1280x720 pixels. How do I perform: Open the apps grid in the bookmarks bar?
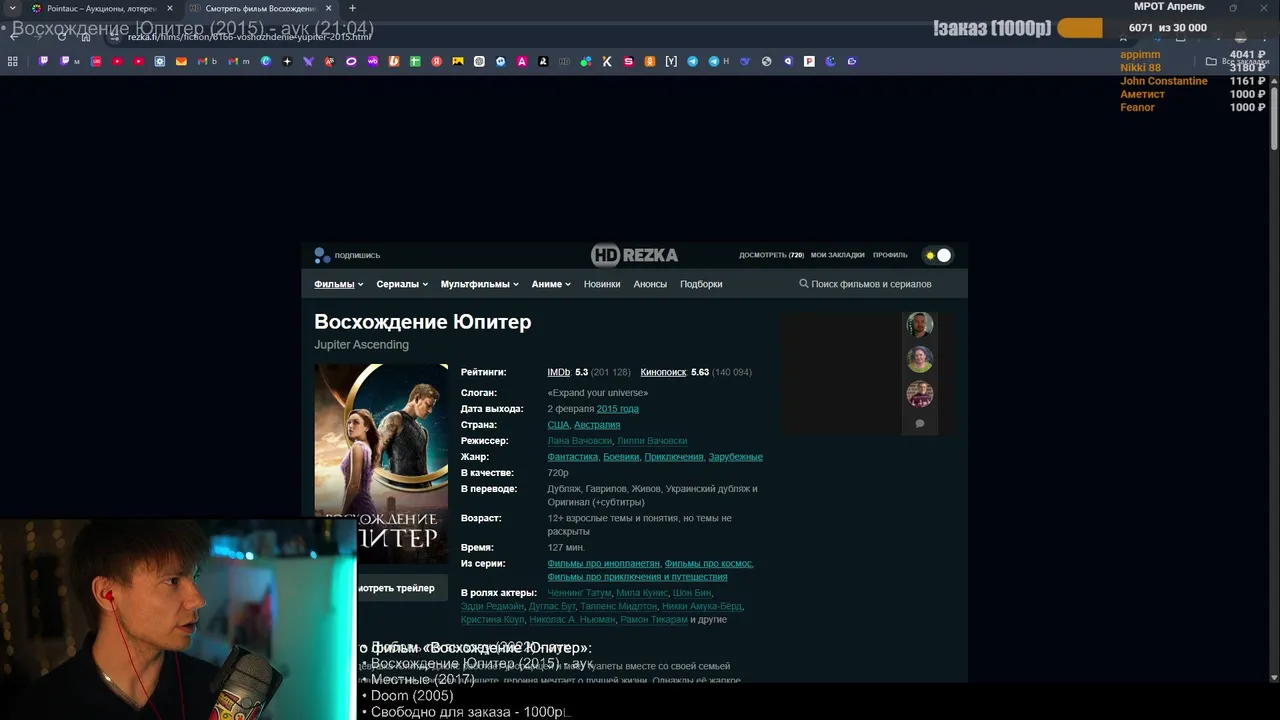[x=12, y=61]
